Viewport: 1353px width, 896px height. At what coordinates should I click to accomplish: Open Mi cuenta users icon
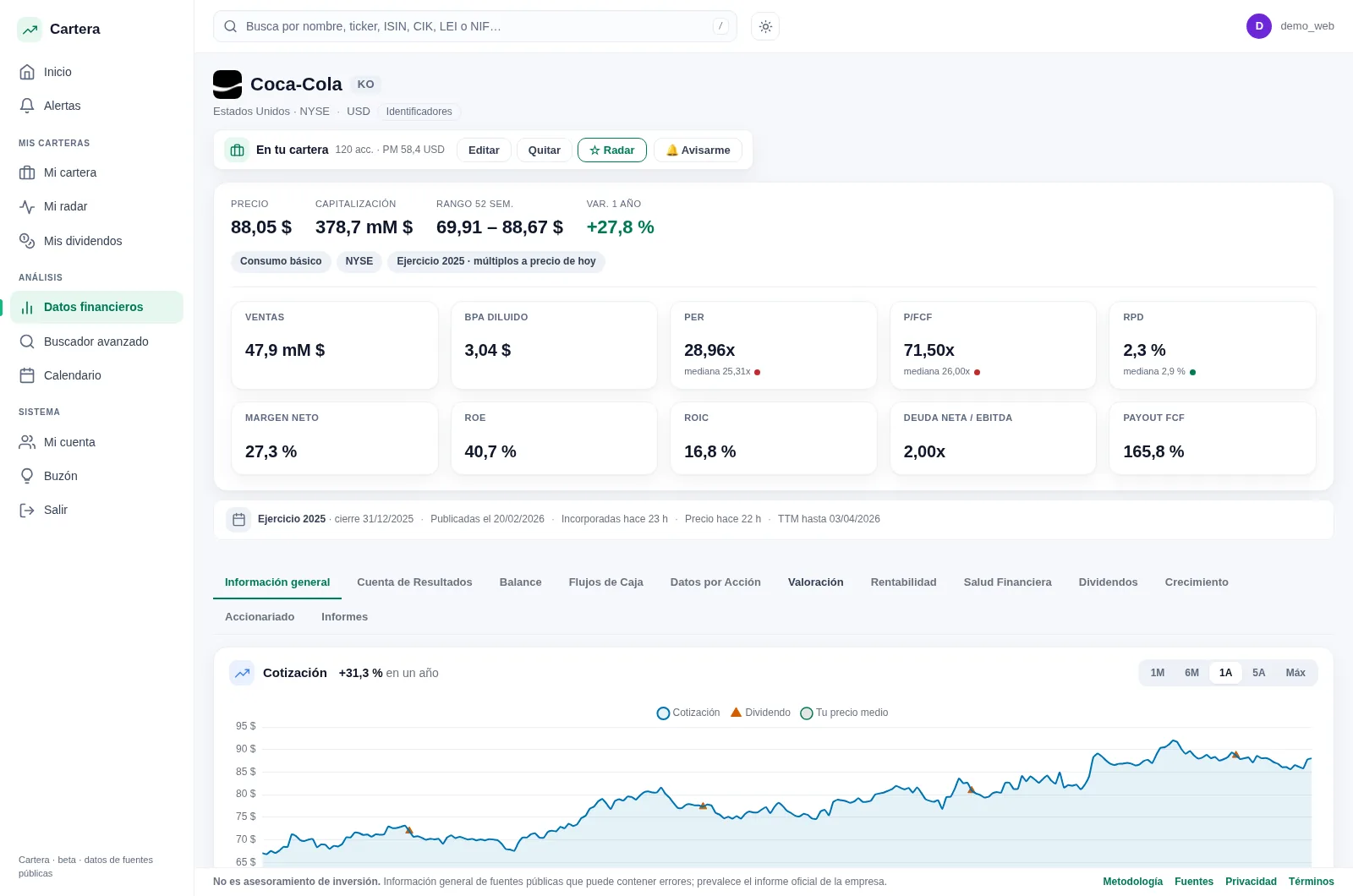27,442
